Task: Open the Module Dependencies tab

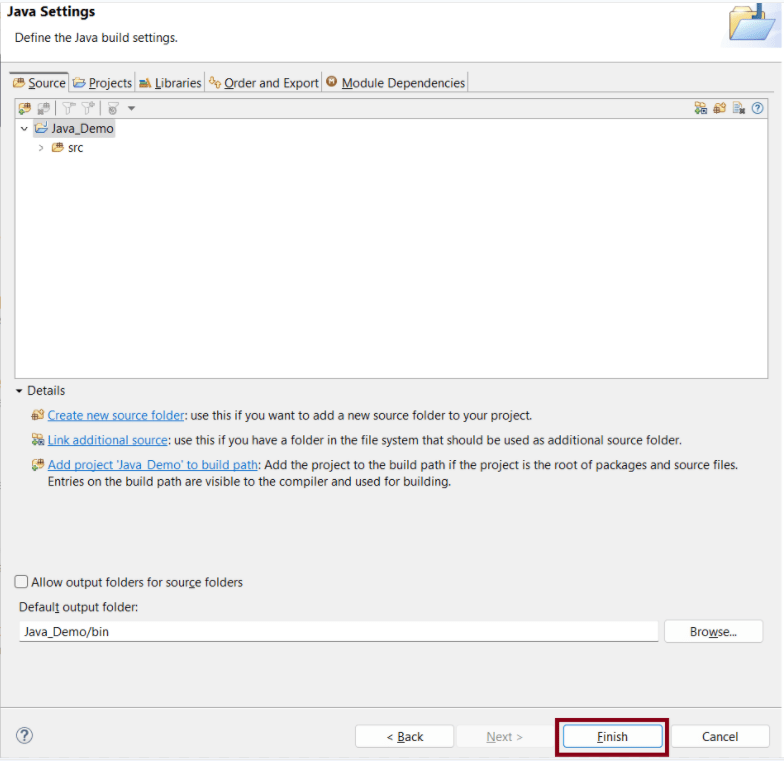Action: click(395, 83)
